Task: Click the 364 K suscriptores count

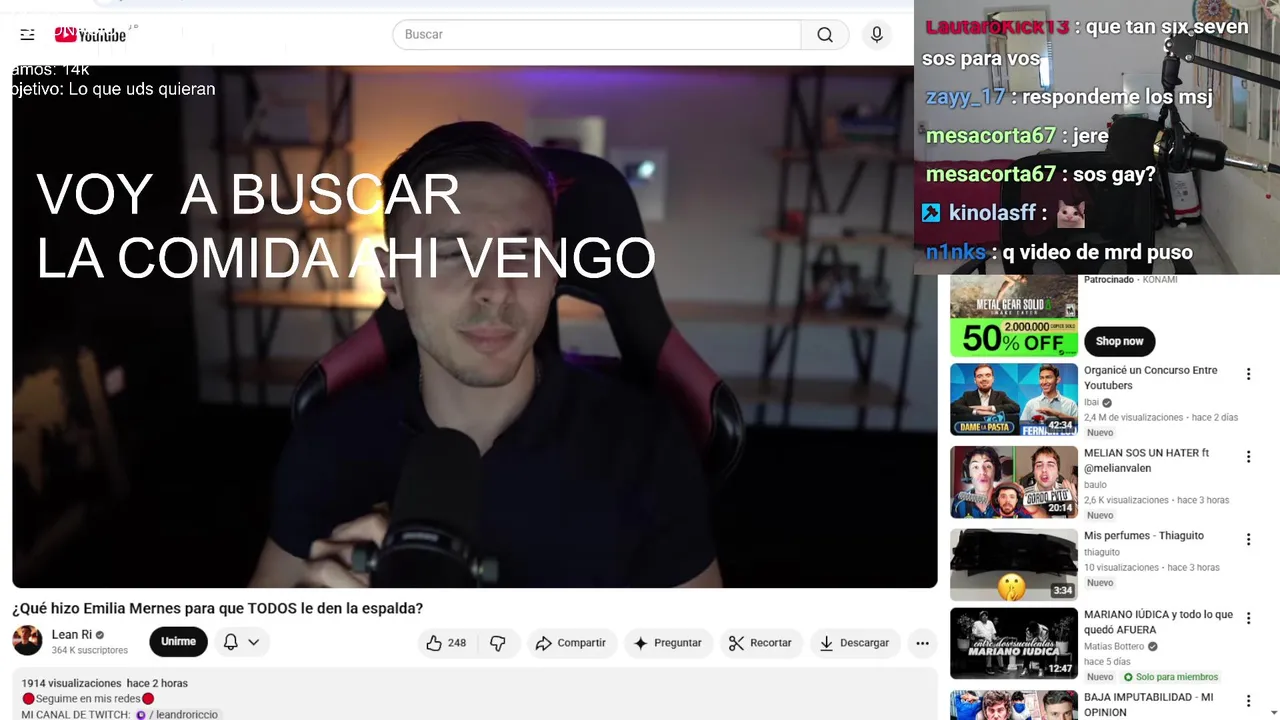Action: [90, 650]
